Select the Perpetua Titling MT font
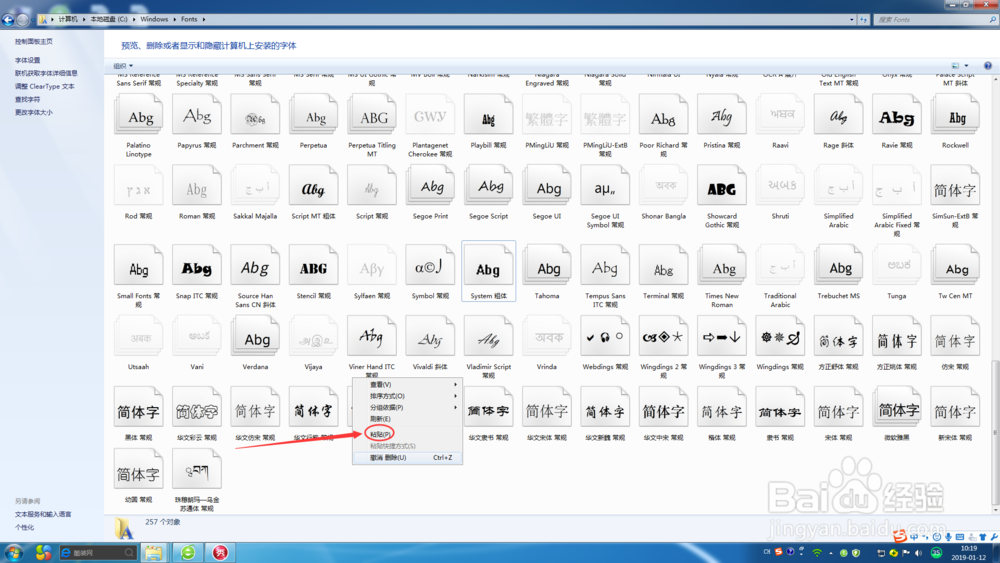The image size is (1000, 563). tap(372, 115)
